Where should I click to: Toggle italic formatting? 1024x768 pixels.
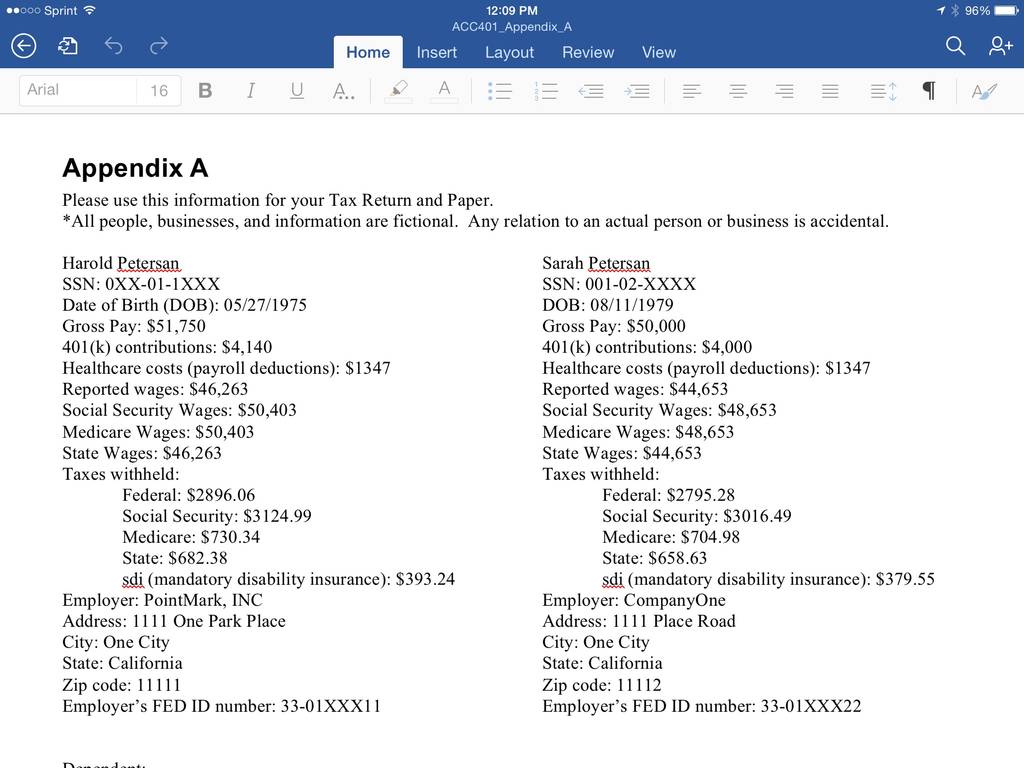(251, 90)
